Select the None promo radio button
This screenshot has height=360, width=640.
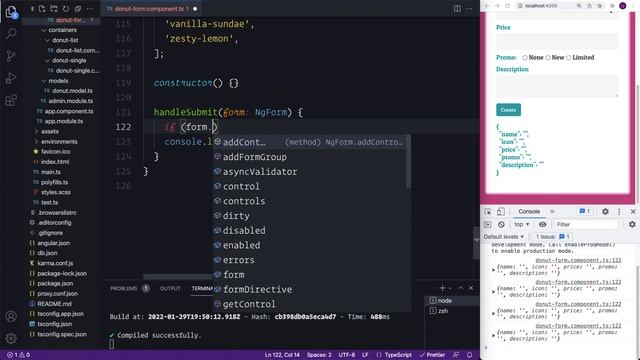pyautogui.click(x=524, y=58)
